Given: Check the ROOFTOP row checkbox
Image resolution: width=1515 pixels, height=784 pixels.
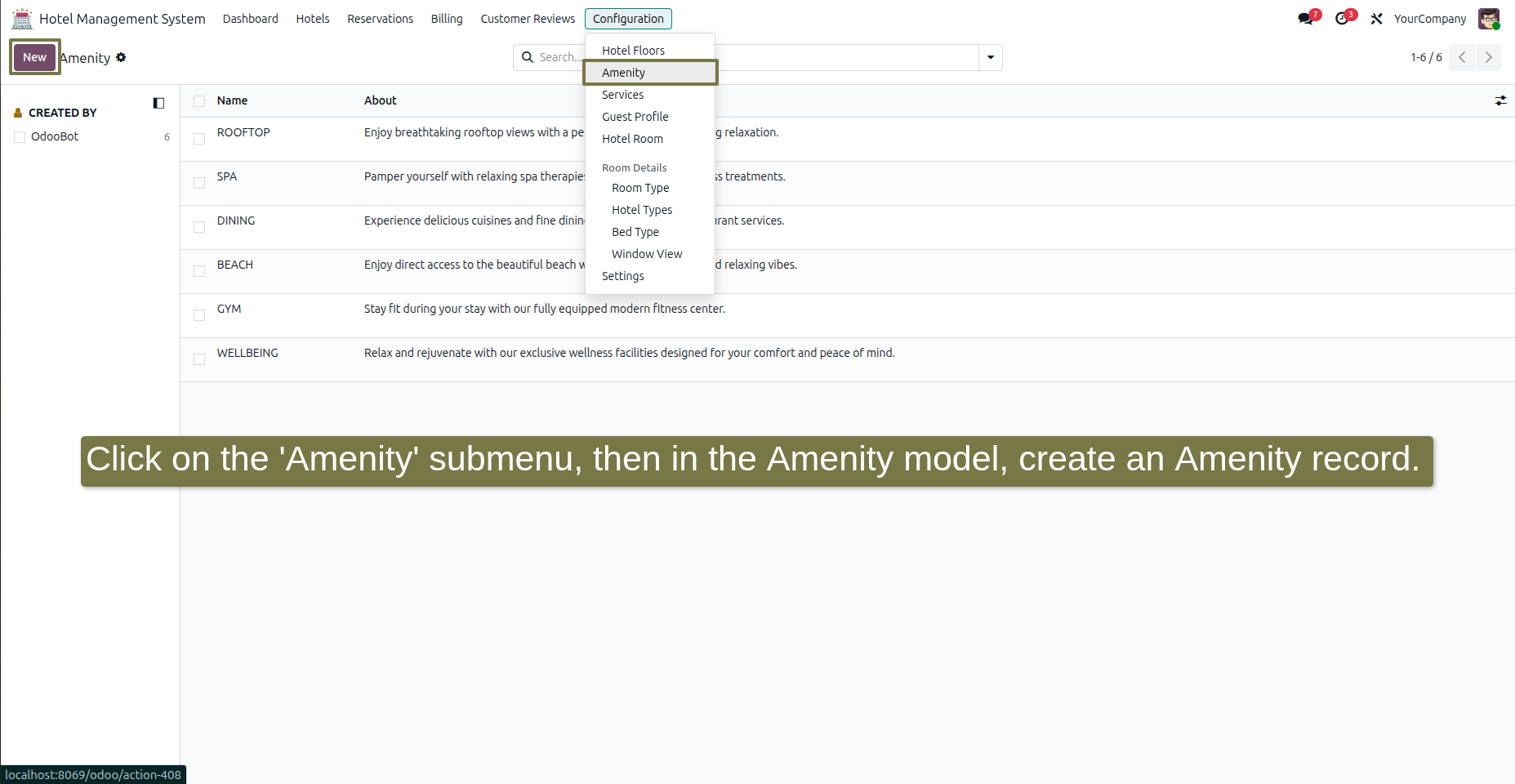Looking at the screenshot, I should click(x=199, y=139).
